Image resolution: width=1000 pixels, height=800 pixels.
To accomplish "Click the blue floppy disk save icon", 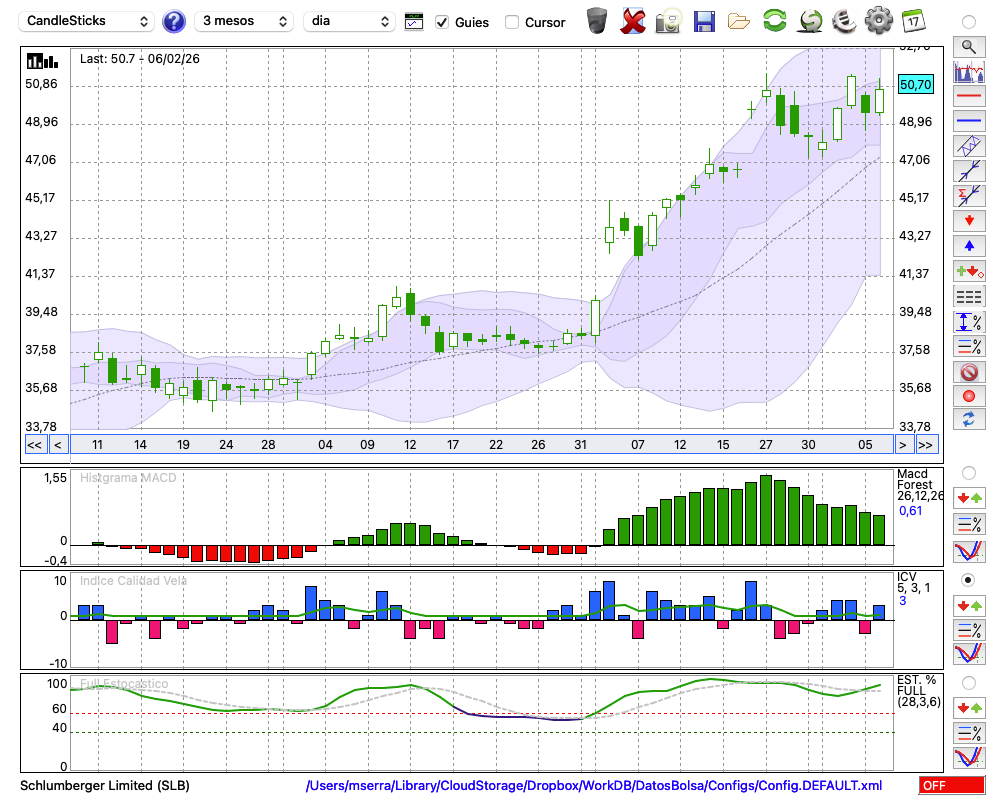I will point(704,21).
